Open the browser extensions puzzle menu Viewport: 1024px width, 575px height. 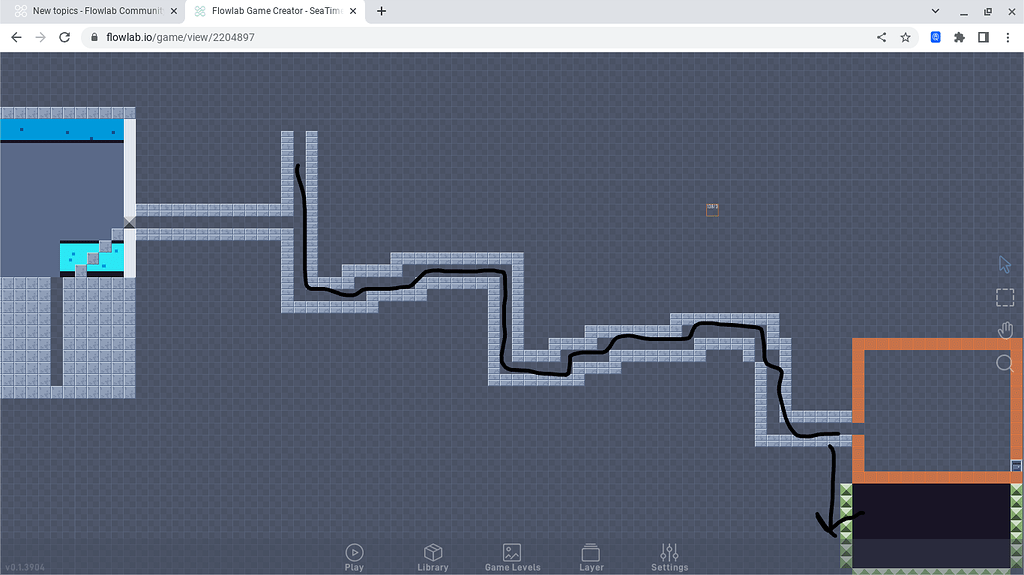click(x=960, y=37)
